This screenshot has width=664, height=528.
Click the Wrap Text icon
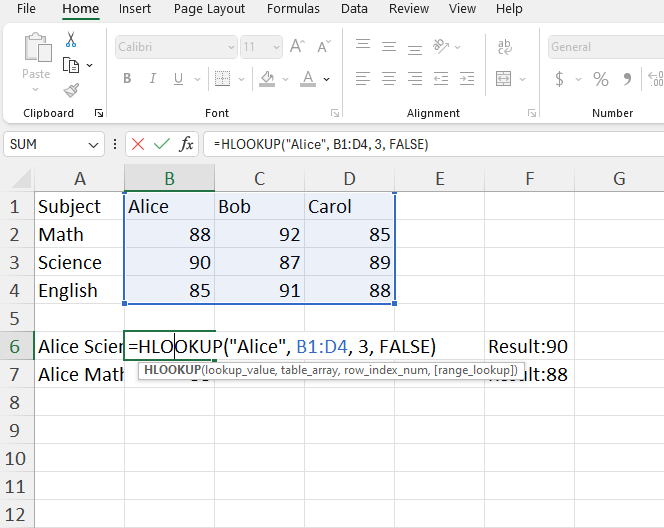[x=505, y=47]
